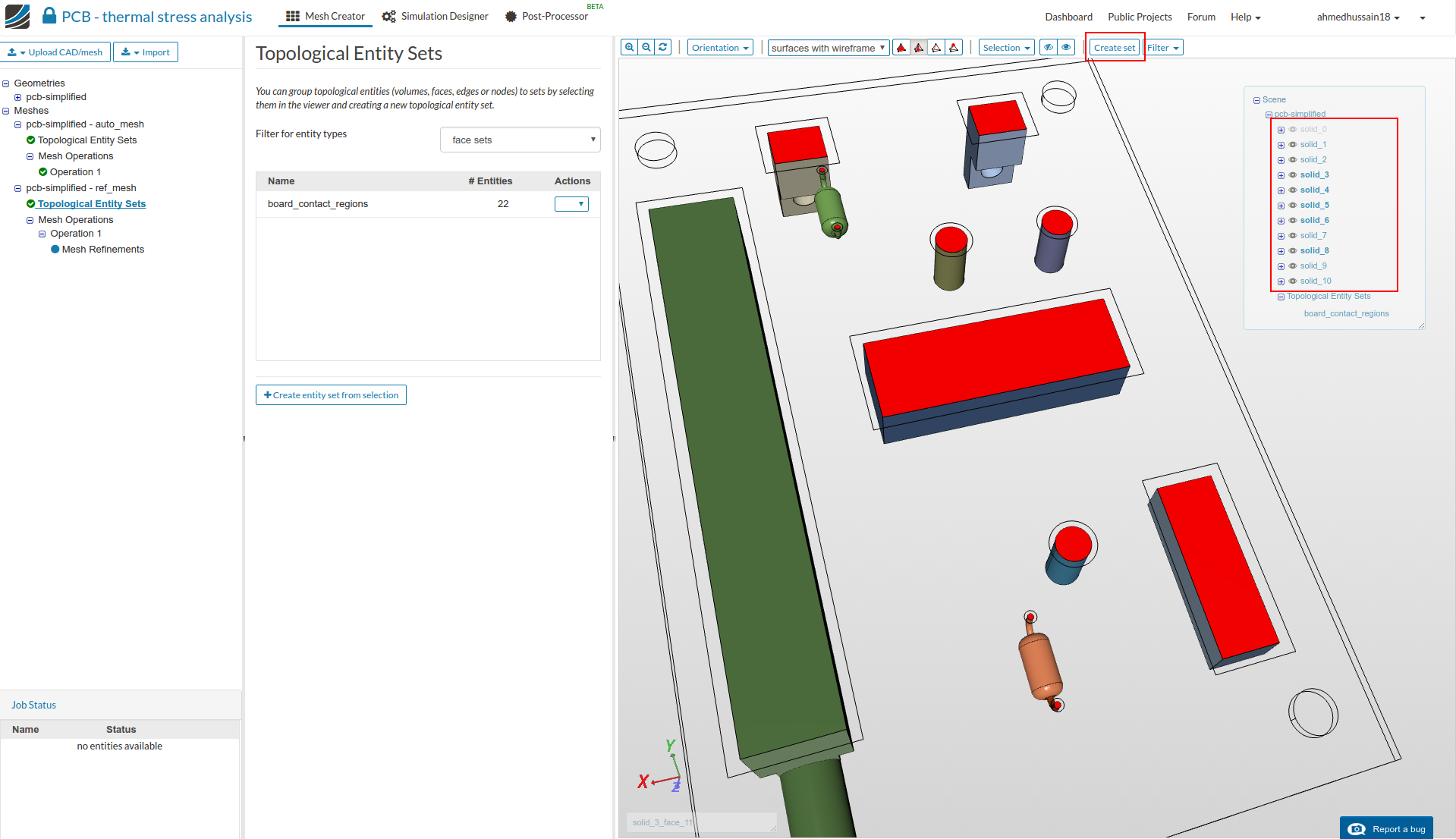Click the Job Status panel header
The image size is (1456, 839).
(x=121, y=705)
